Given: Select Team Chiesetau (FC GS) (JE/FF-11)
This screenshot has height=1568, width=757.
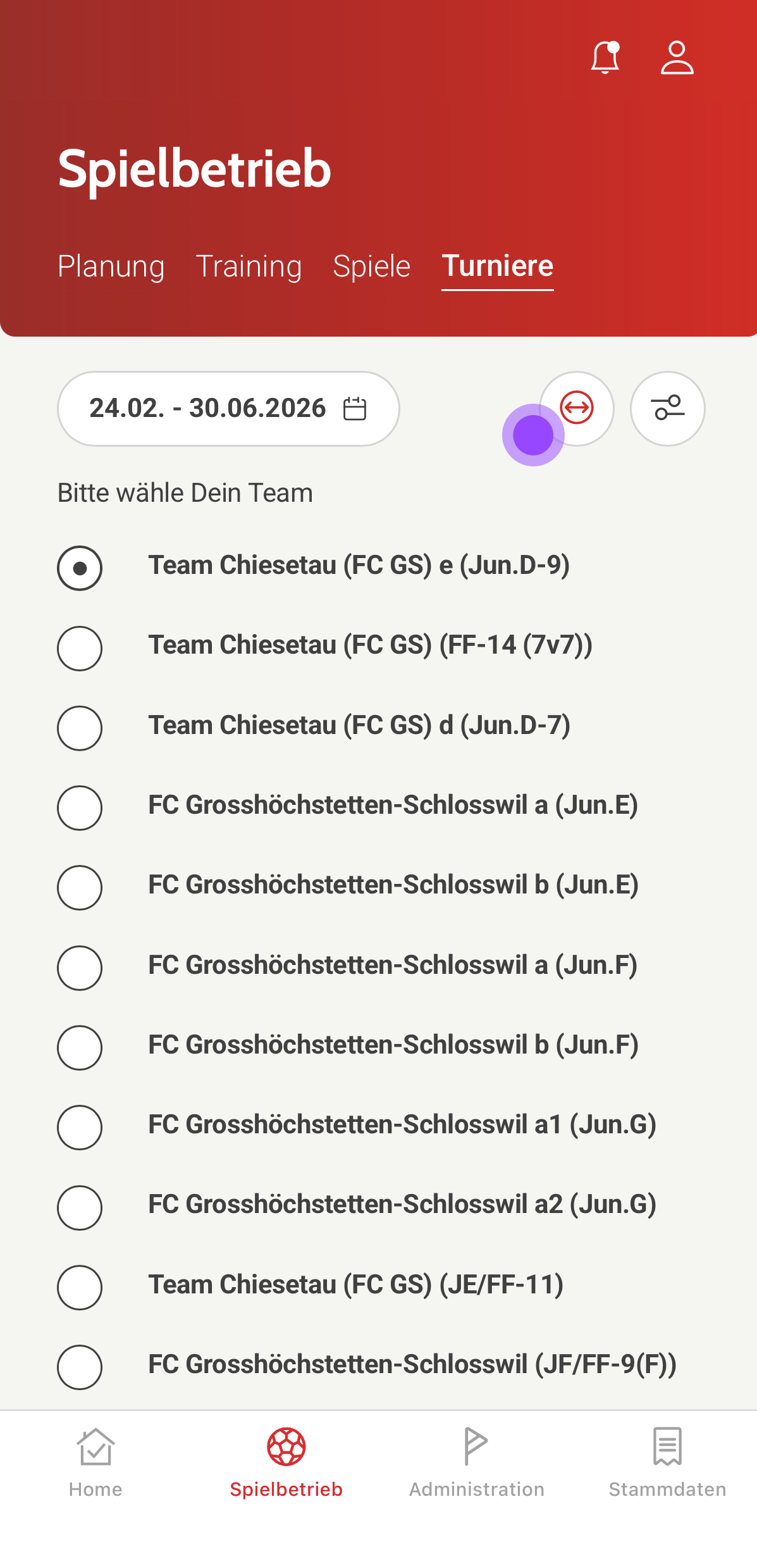Looking at the screenshot, I should (80, 1287).
